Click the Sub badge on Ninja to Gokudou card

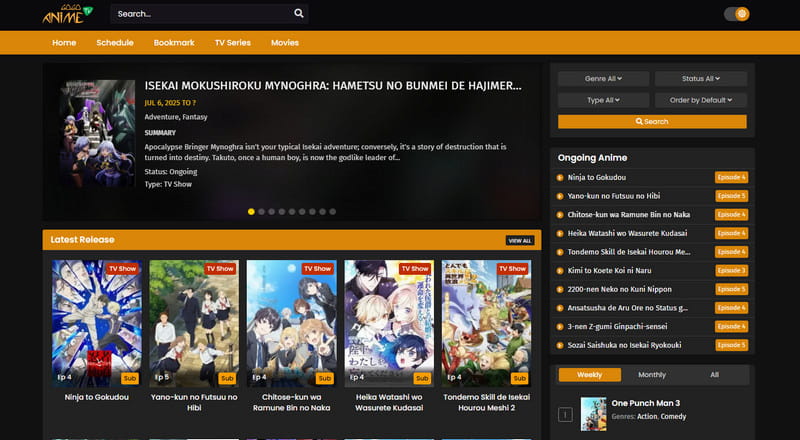130,378
